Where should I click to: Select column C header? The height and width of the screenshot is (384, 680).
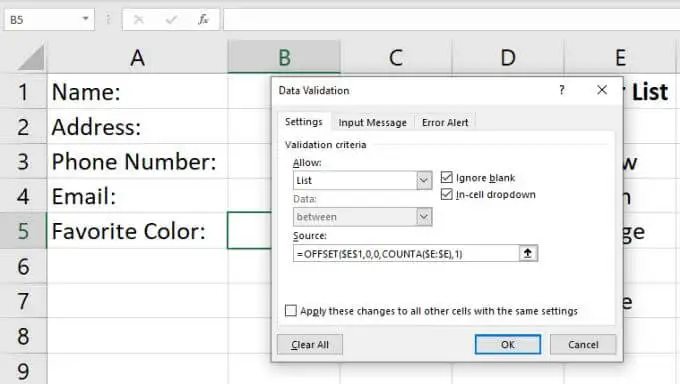396,58
